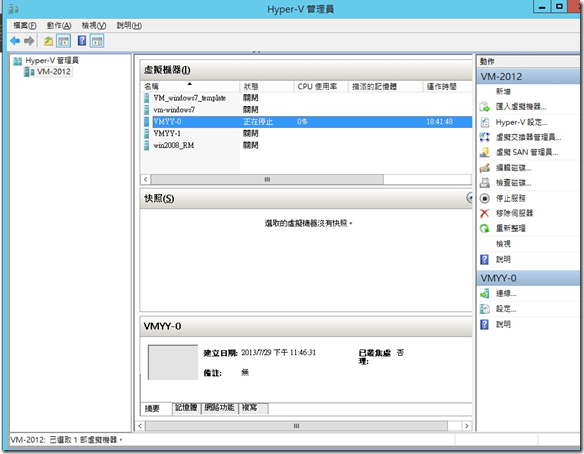Click the status bar text VM-2012: 已選取 1 部虛擬機器
This screenshot has height=454, width=584.
tap(66, 440)
